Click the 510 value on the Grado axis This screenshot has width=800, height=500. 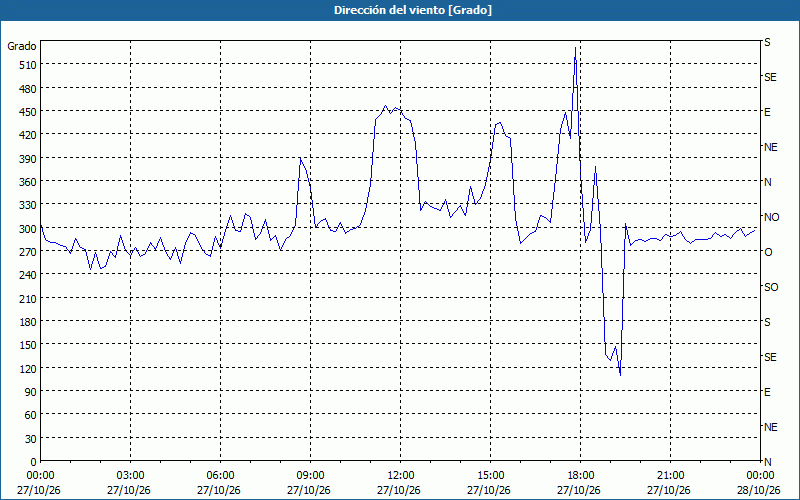point(28,65)
